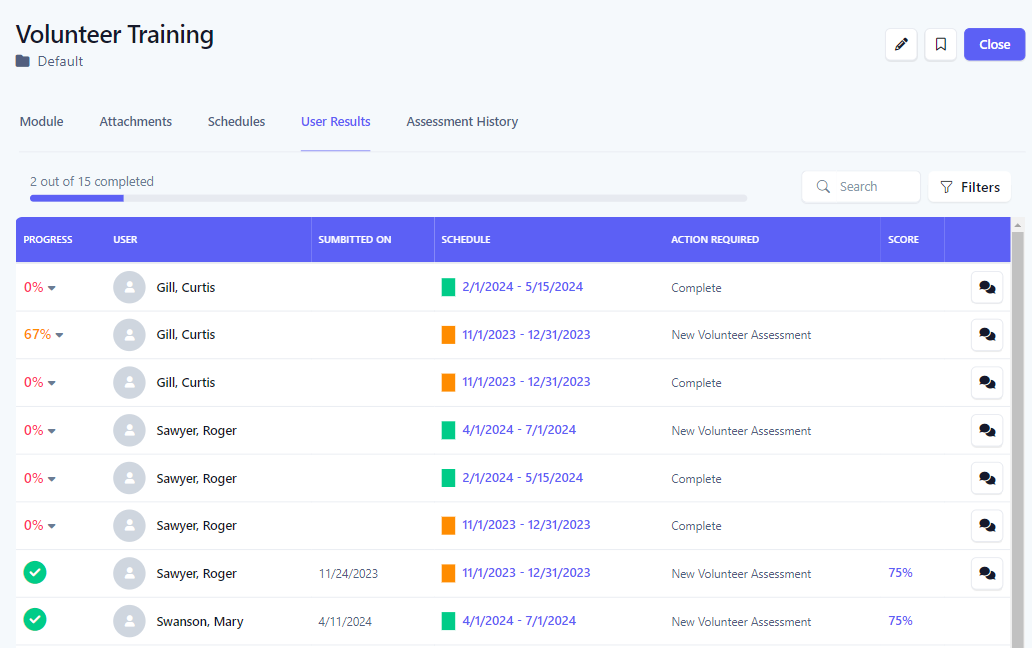Open the Assessment History tab
This screenshot has width=1032, height=648.
tap(462, 122)
